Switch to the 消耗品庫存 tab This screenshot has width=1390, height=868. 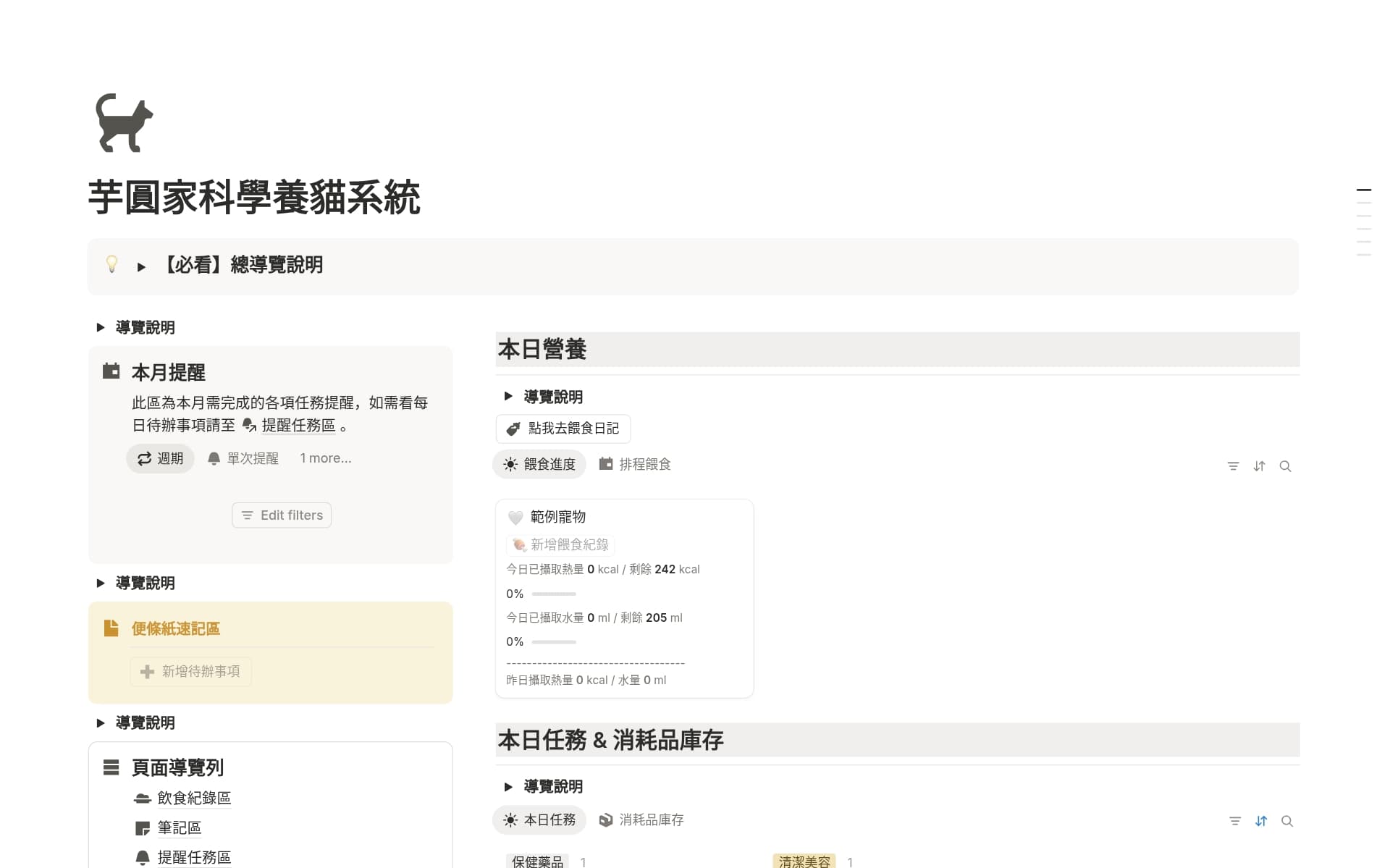[641, 820]
